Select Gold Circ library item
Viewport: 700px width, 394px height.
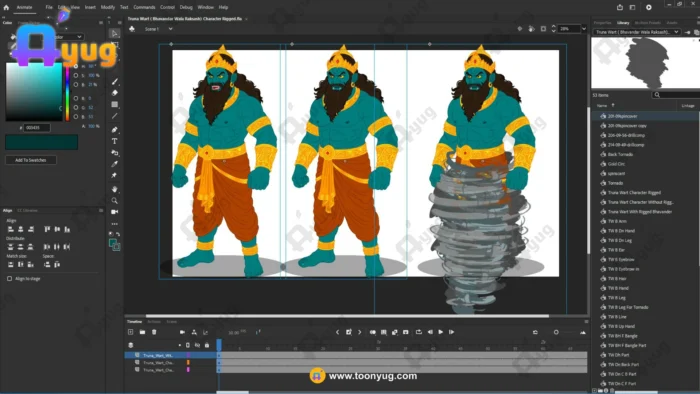coord(616,164)
